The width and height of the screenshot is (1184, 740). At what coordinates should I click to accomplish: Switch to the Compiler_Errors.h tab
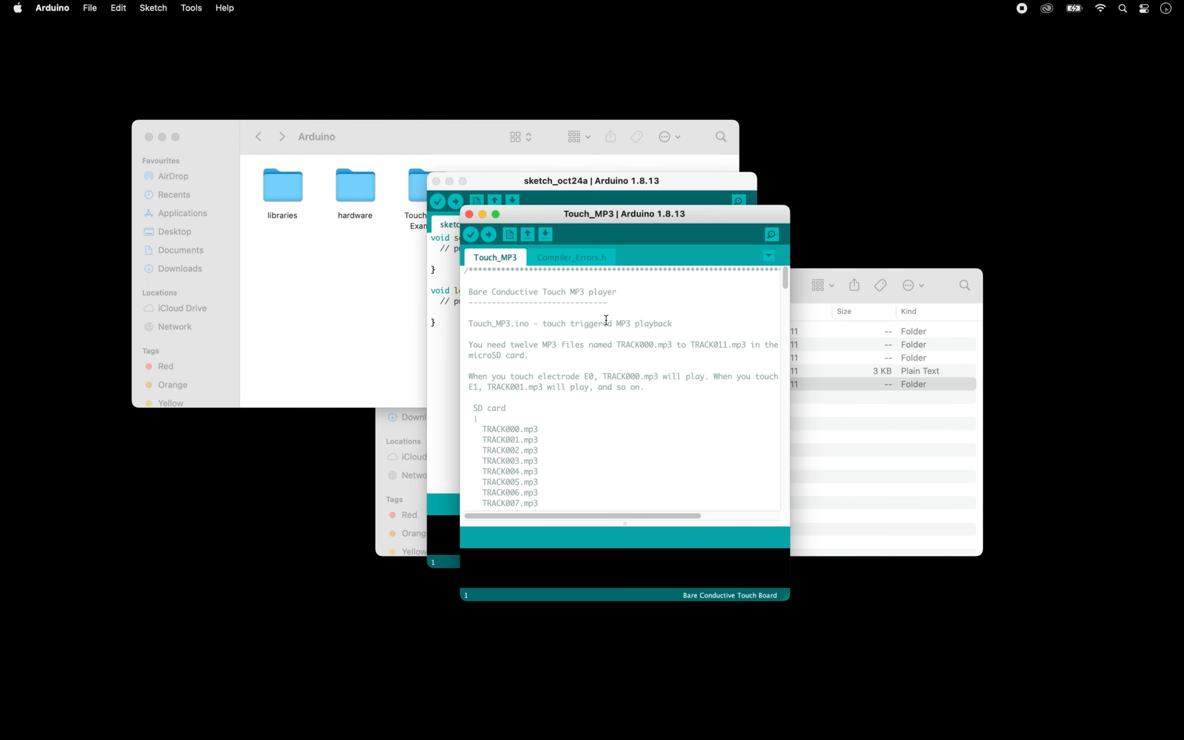point(572,257)
